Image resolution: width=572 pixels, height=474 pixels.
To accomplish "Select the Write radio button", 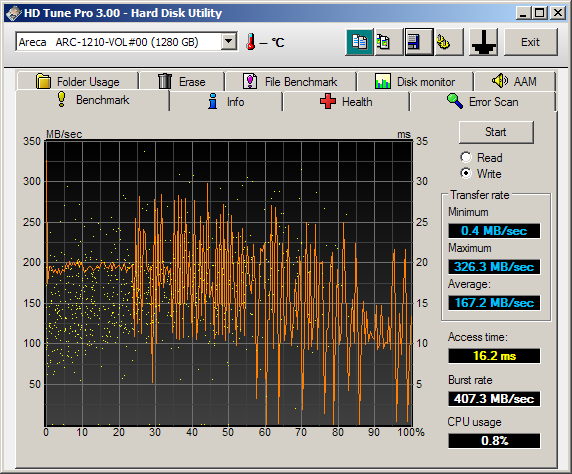I will click(x=466, y=173).
